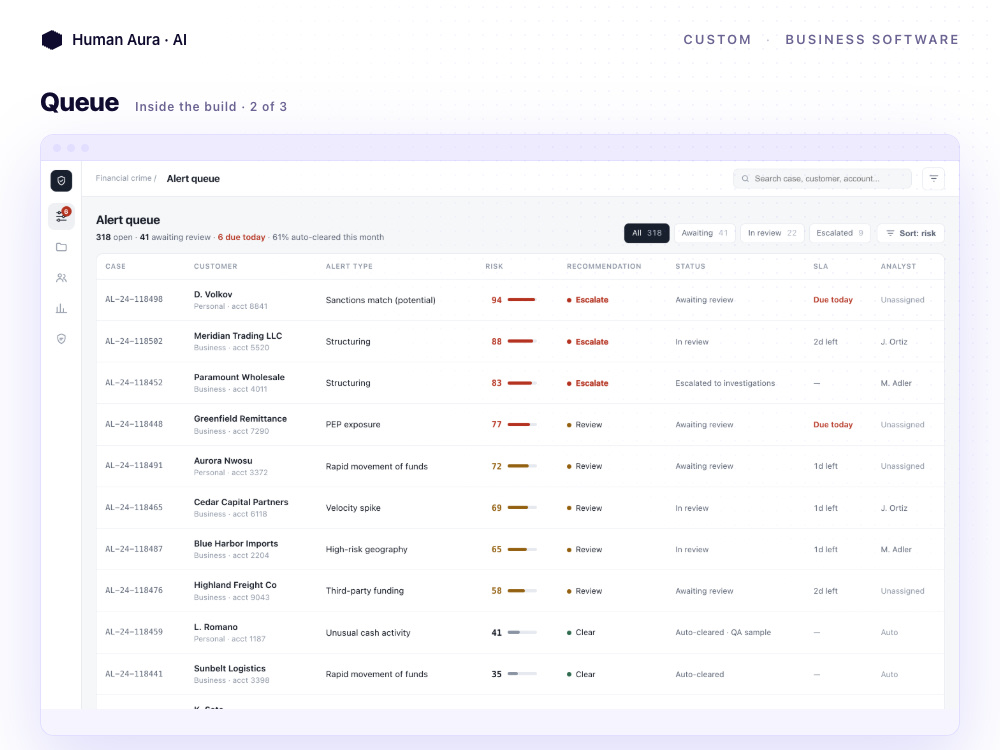Click risk bar for score 94

pyautogui.click(x=522, y=300)
